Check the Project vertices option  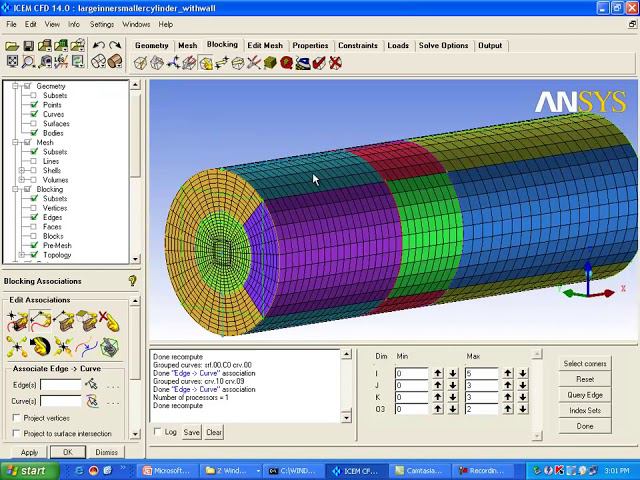coord(17,418)
